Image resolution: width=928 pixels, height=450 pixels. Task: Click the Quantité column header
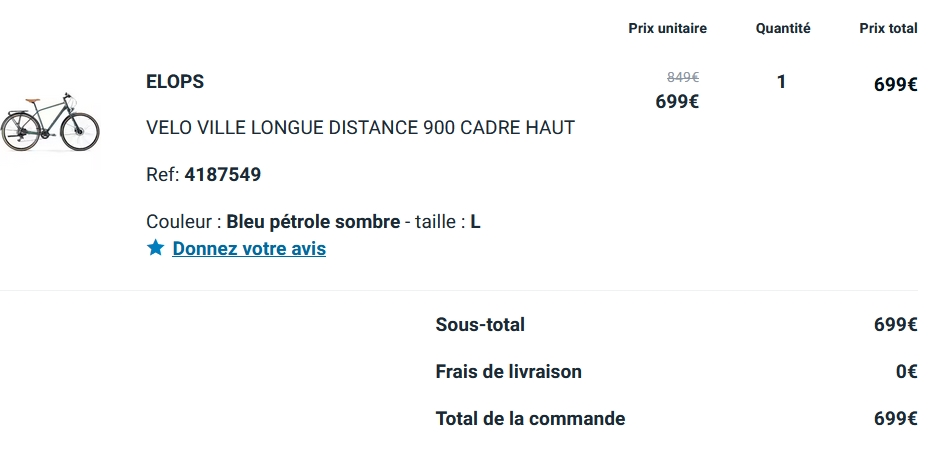[x=783, y=28]
